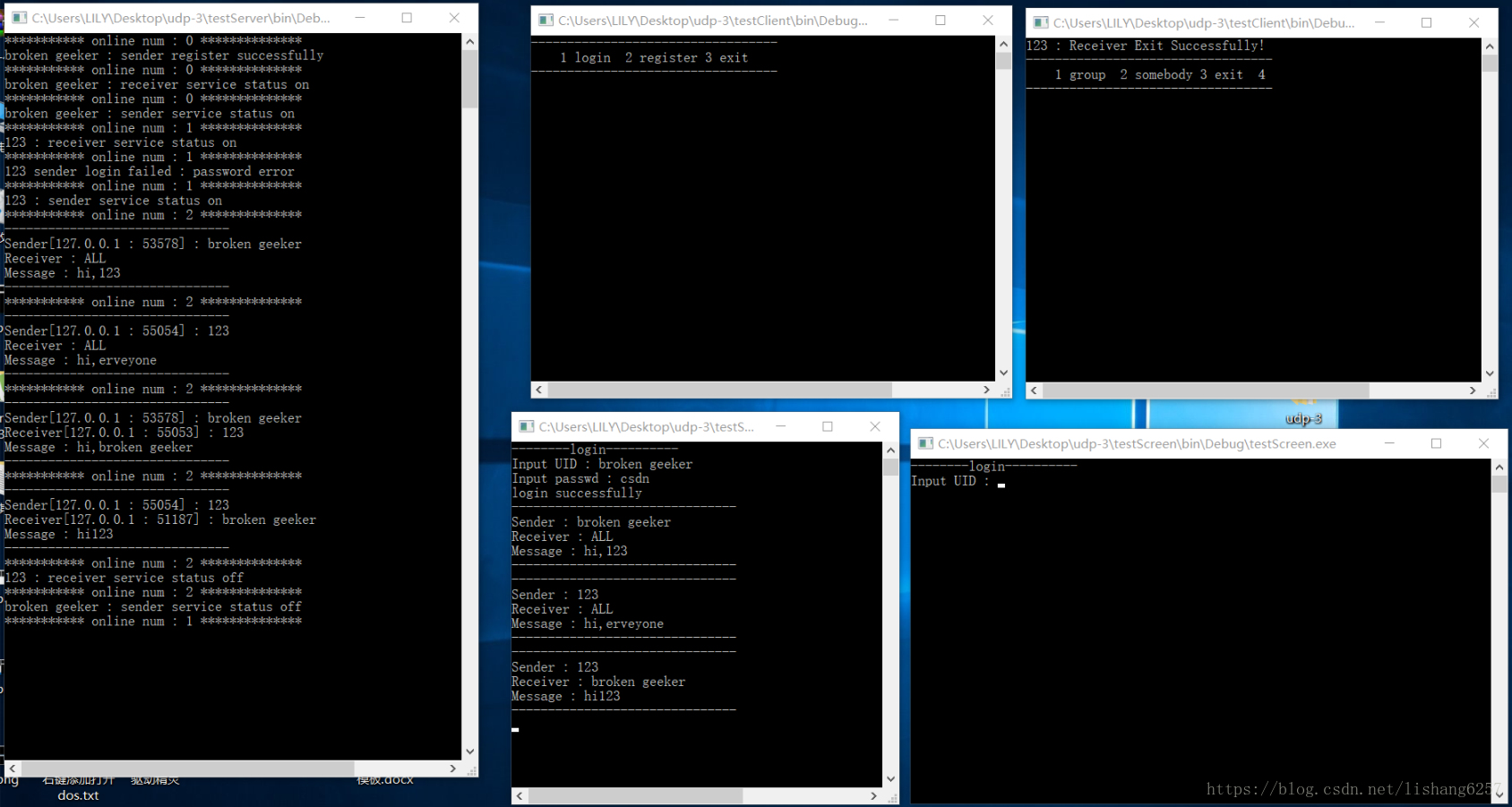Click horizontal scrollbar thumb in top-middle testClient

[720, 391]
